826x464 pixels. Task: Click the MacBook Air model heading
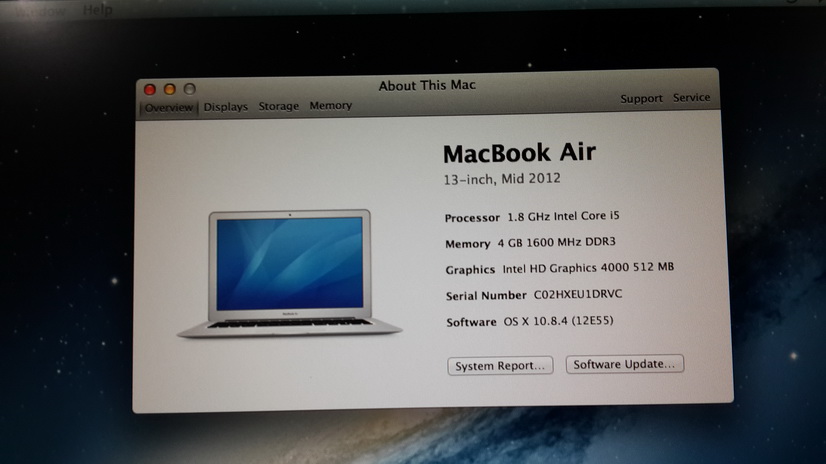[x=519, y=153]
